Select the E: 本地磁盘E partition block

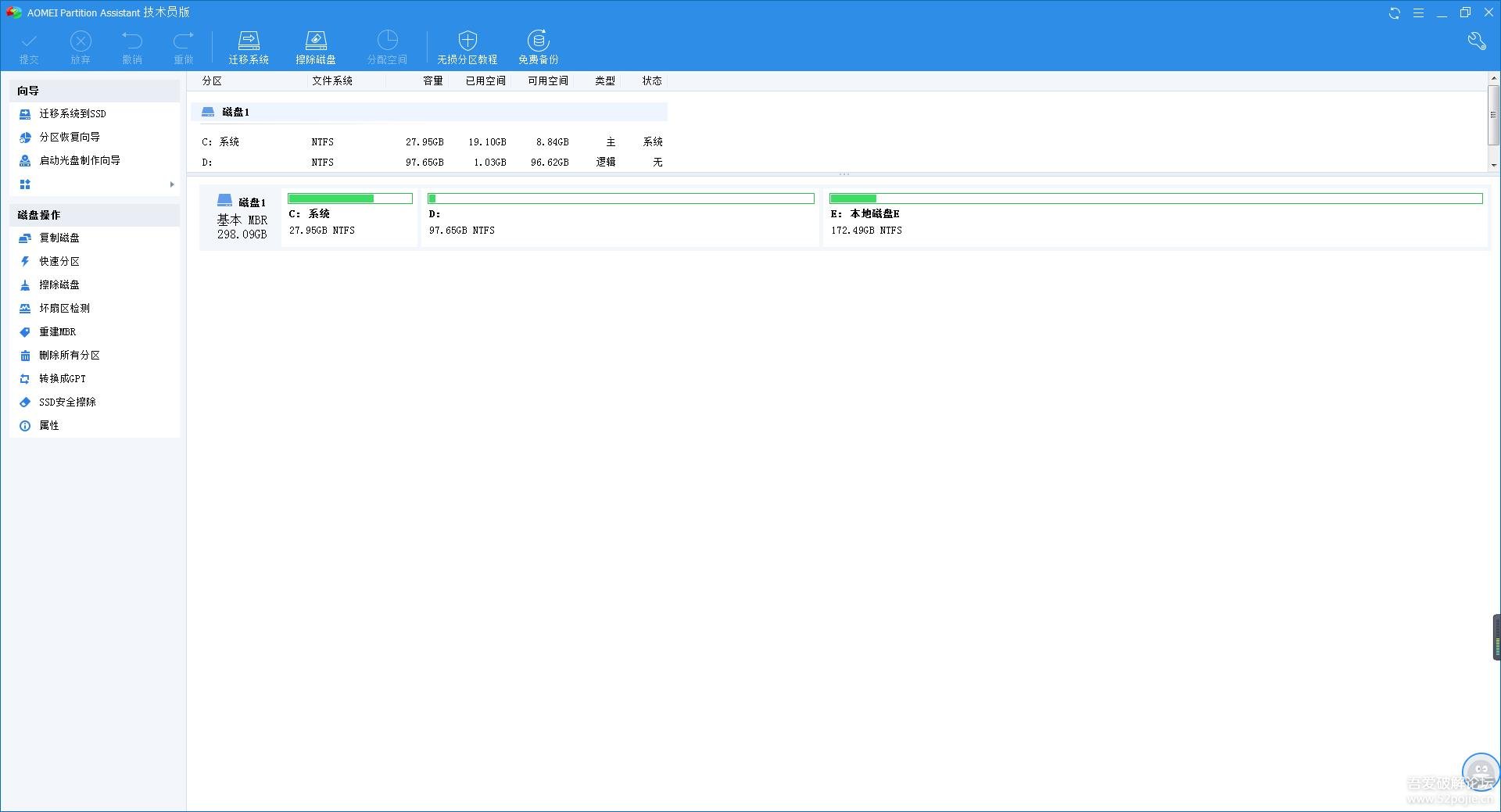click(1155, 217)
